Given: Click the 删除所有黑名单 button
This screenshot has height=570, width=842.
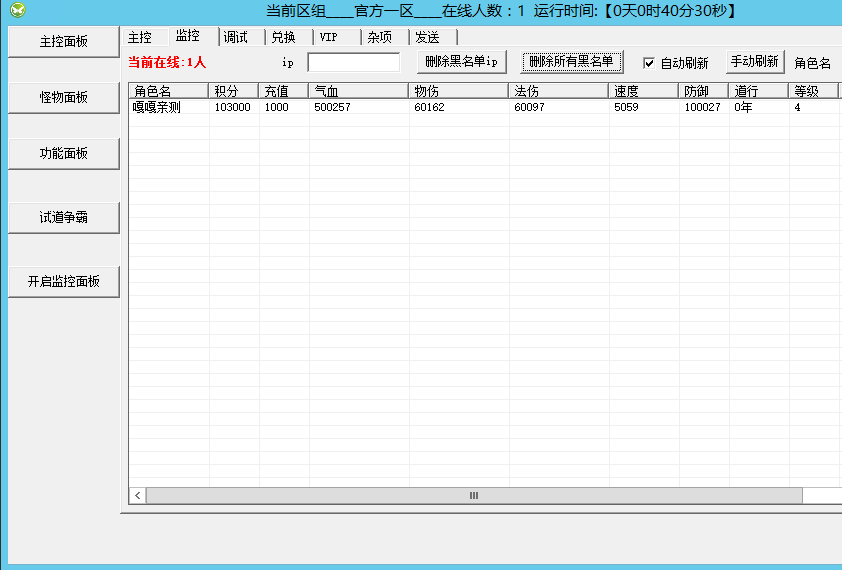Looking at the screenshot, I should point(572,62).
